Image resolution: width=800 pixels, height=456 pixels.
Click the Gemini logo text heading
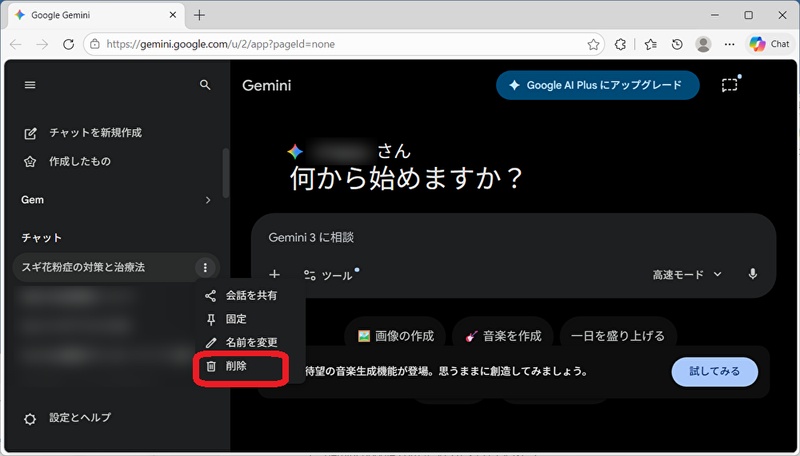(267, 86)
